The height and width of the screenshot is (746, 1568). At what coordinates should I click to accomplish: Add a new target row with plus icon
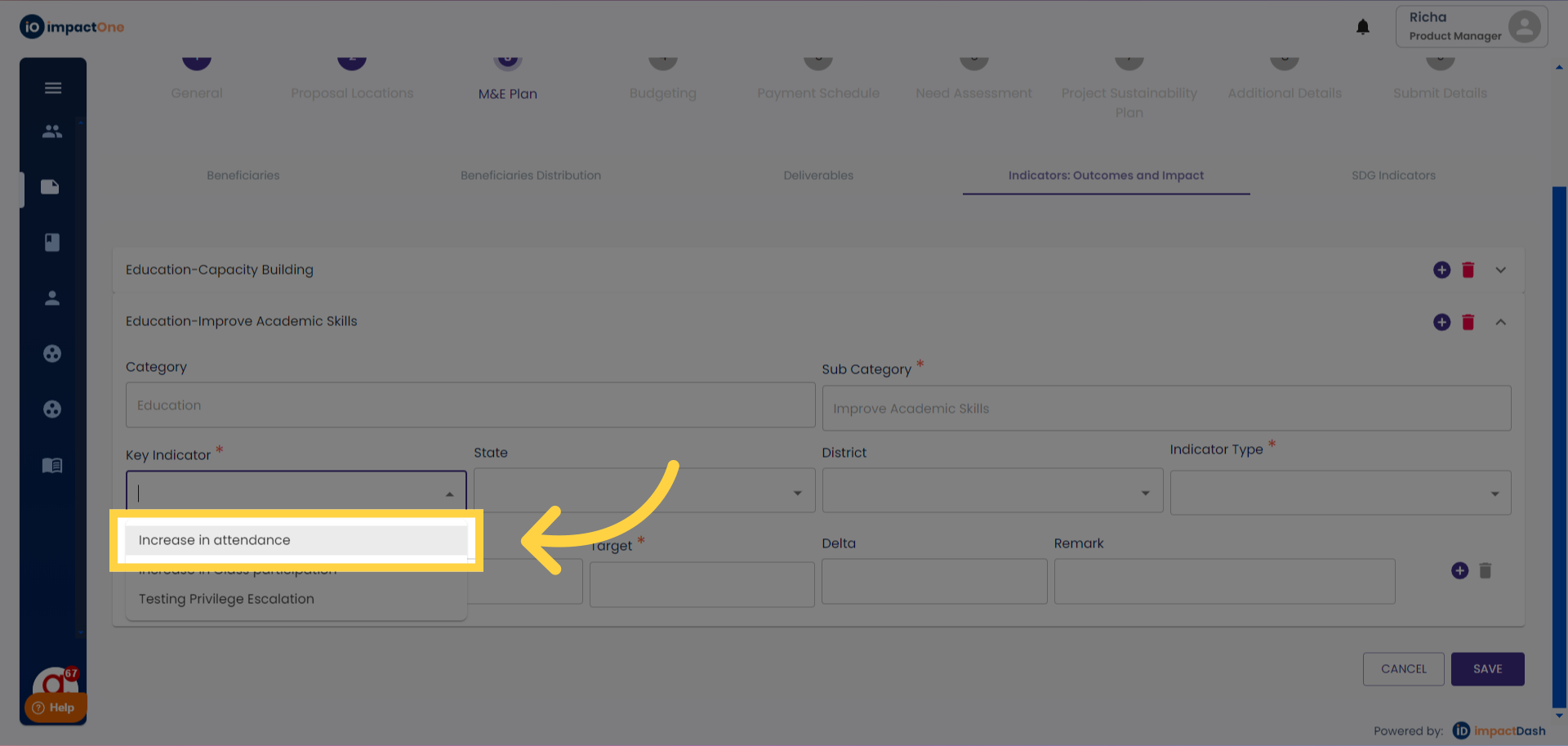click(x=1459, y=570)
